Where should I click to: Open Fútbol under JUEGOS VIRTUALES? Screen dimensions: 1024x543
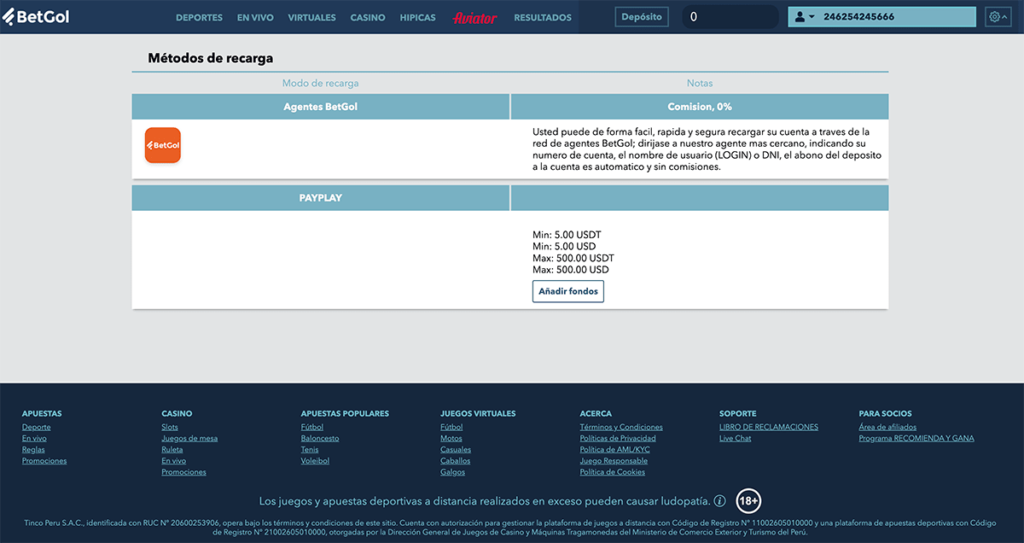[x=451, y=427]
